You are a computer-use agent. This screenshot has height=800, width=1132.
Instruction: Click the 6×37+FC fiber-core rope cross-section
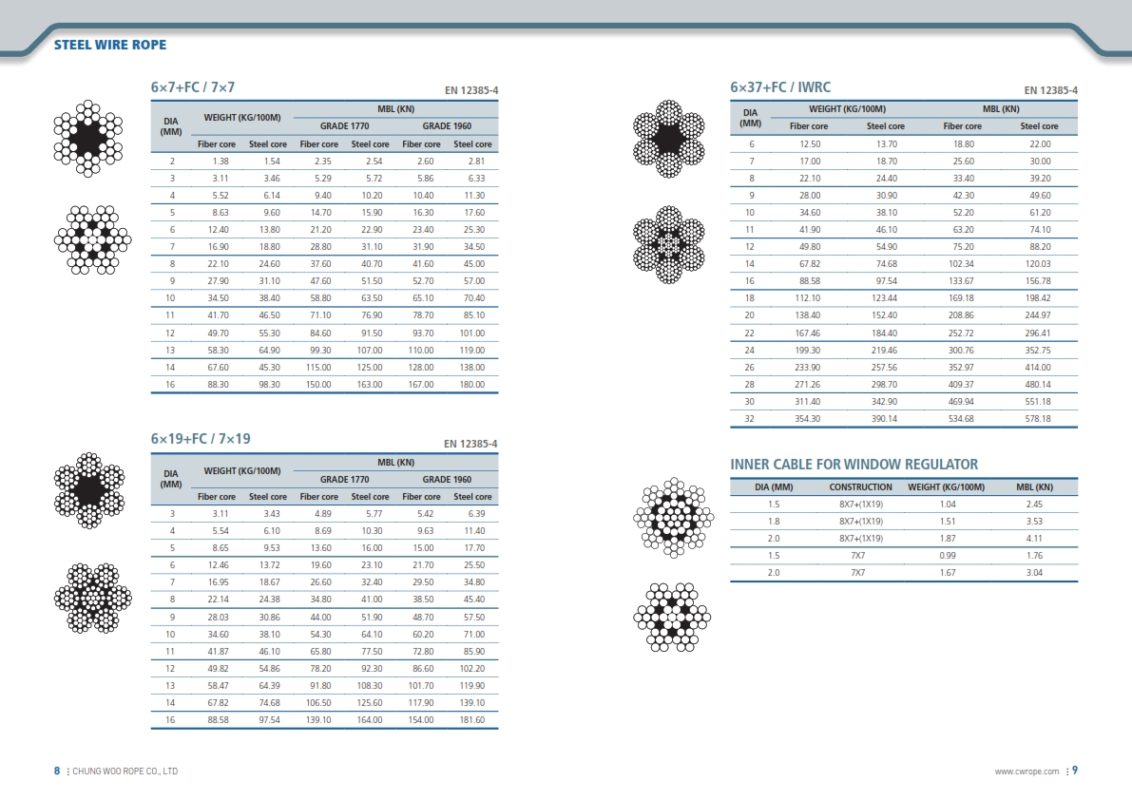(x=668, y=139)
